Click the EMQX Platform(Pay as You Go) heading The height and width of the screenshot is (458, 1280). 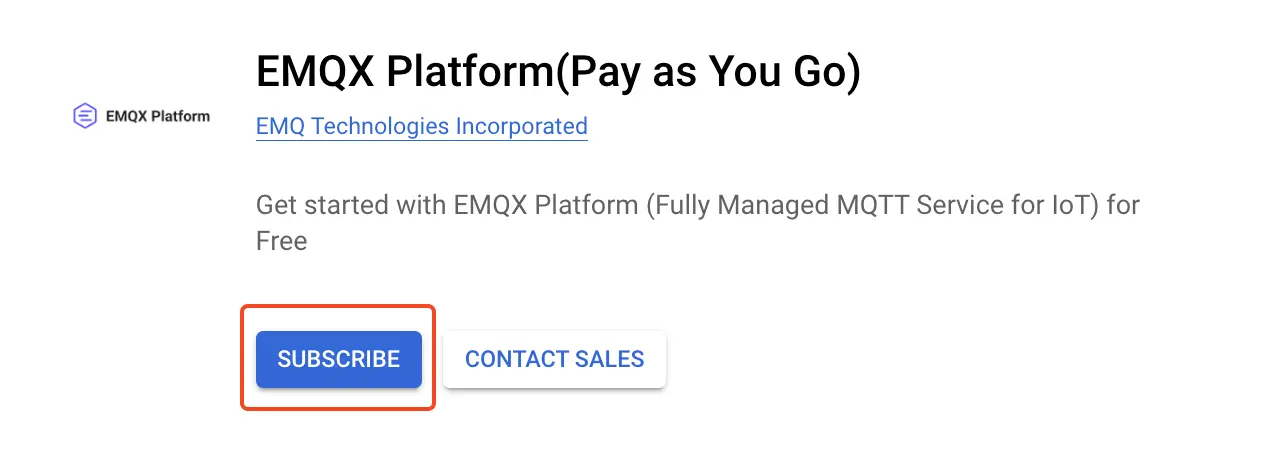[558, 73]
